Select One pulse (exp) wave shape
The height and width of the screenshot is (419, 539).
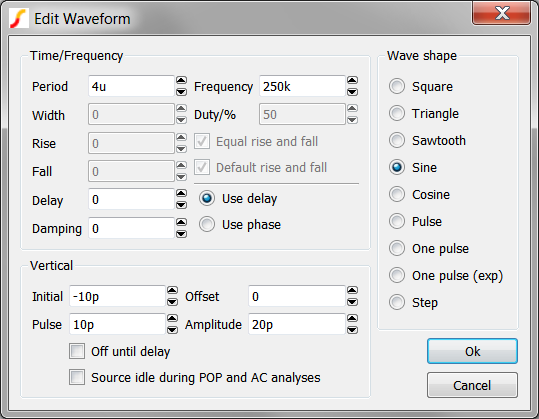[397, 275]
